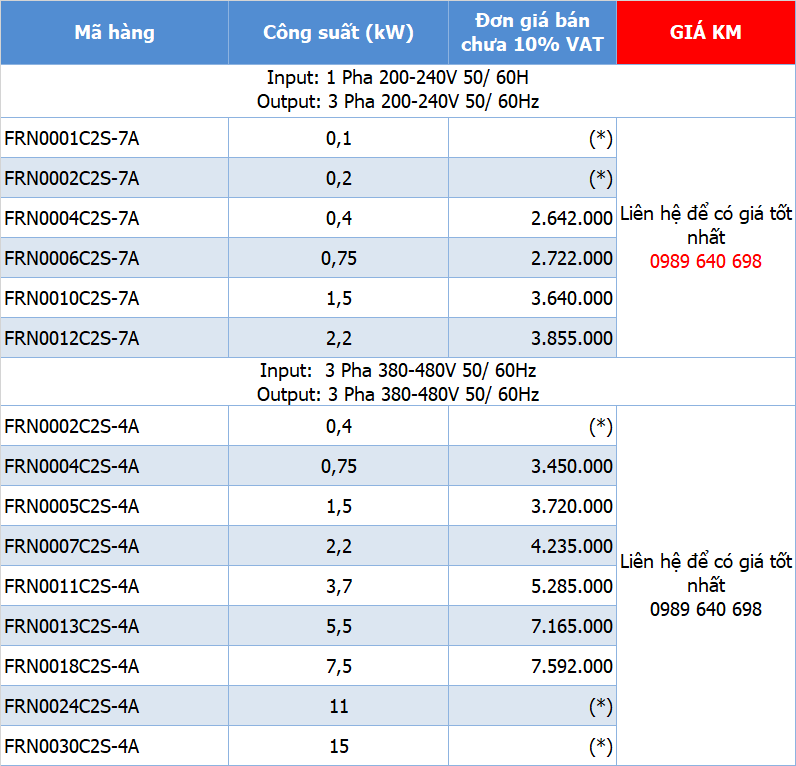Image resolution: width=796 pixels, height=766 pixels.
Task: Click the 'Mã hàng' column header
Action: [x=114, y=33]
